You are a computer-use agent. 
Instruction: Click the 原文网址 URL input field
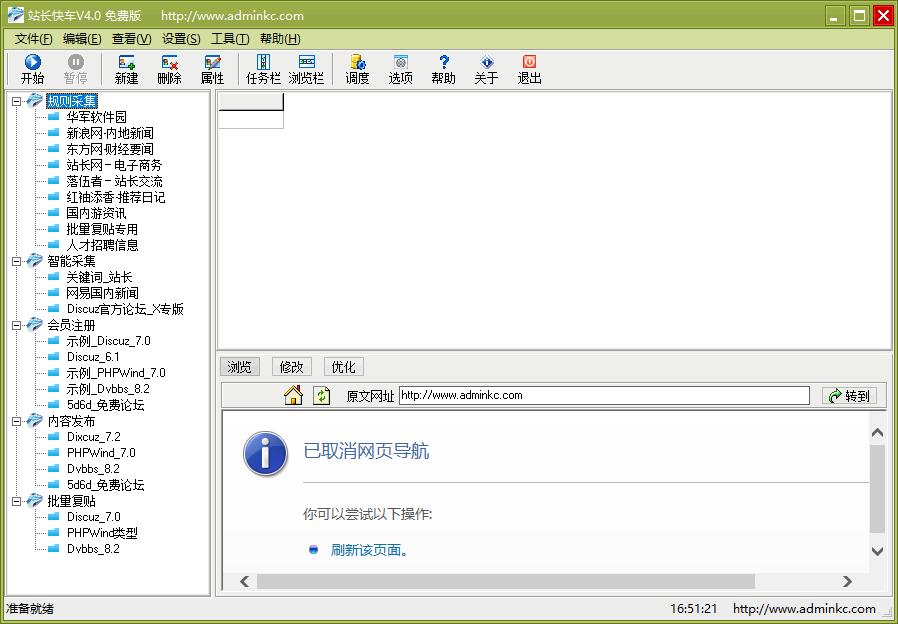click(x=604, y=395)
